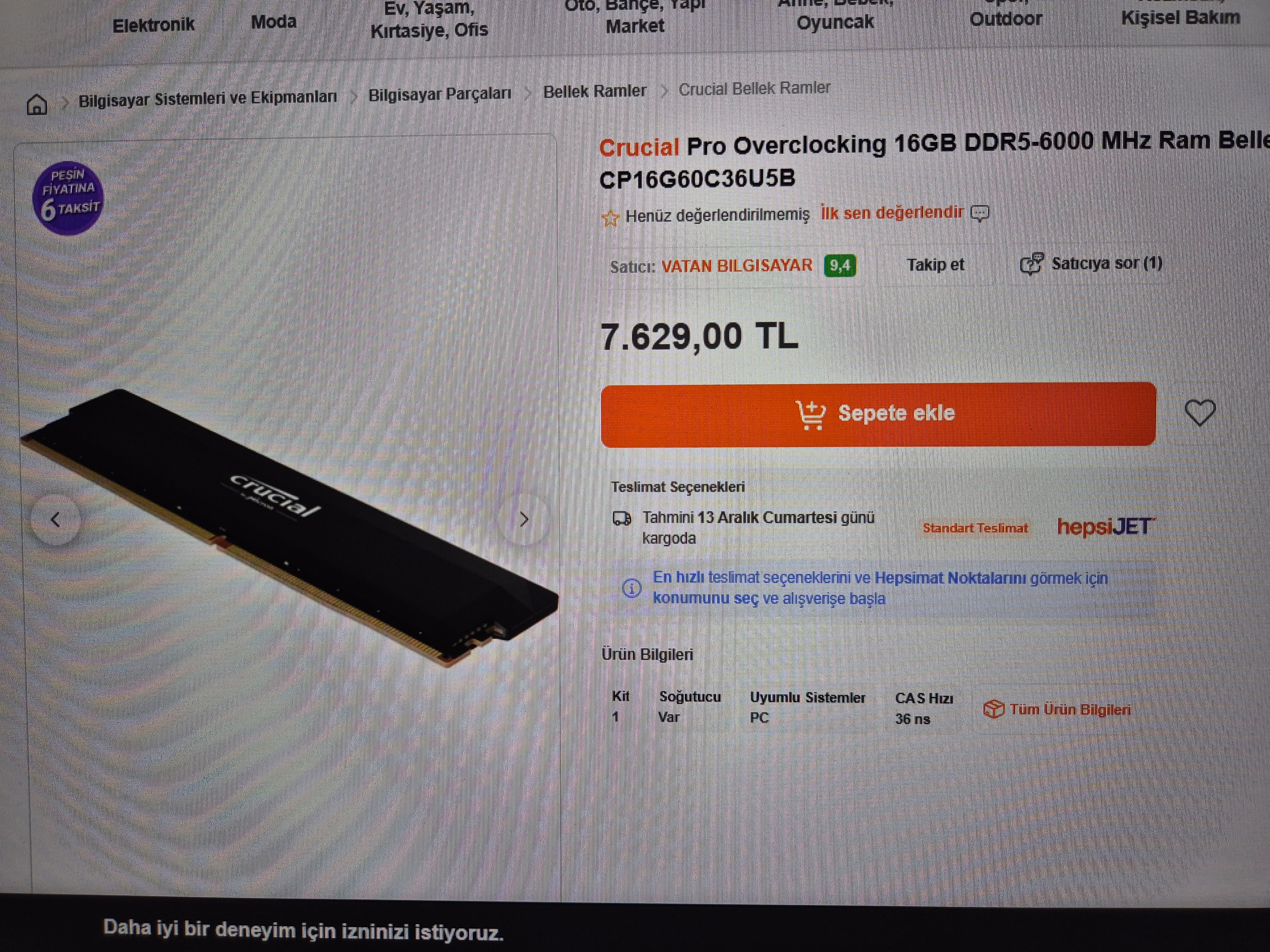
Task: Open the 'VATAN BILGISAYAR' seller link
Action: (737, 266)
